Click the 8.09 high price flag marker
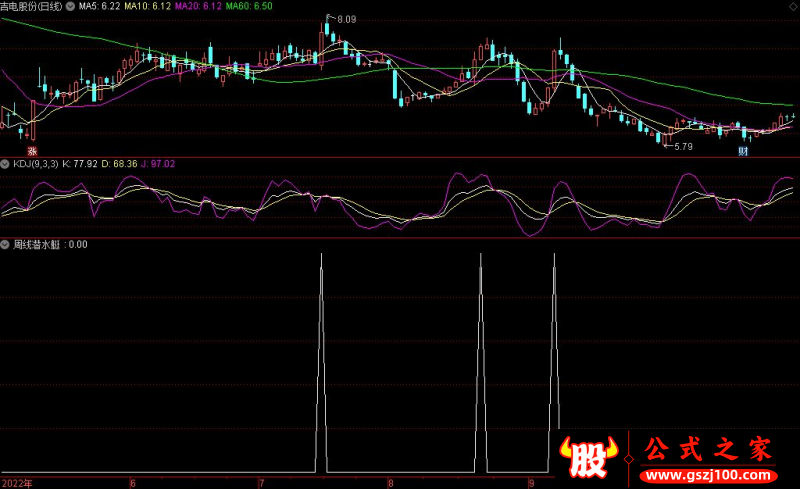This screenshot has width=800, height=489. pos(343,19)
